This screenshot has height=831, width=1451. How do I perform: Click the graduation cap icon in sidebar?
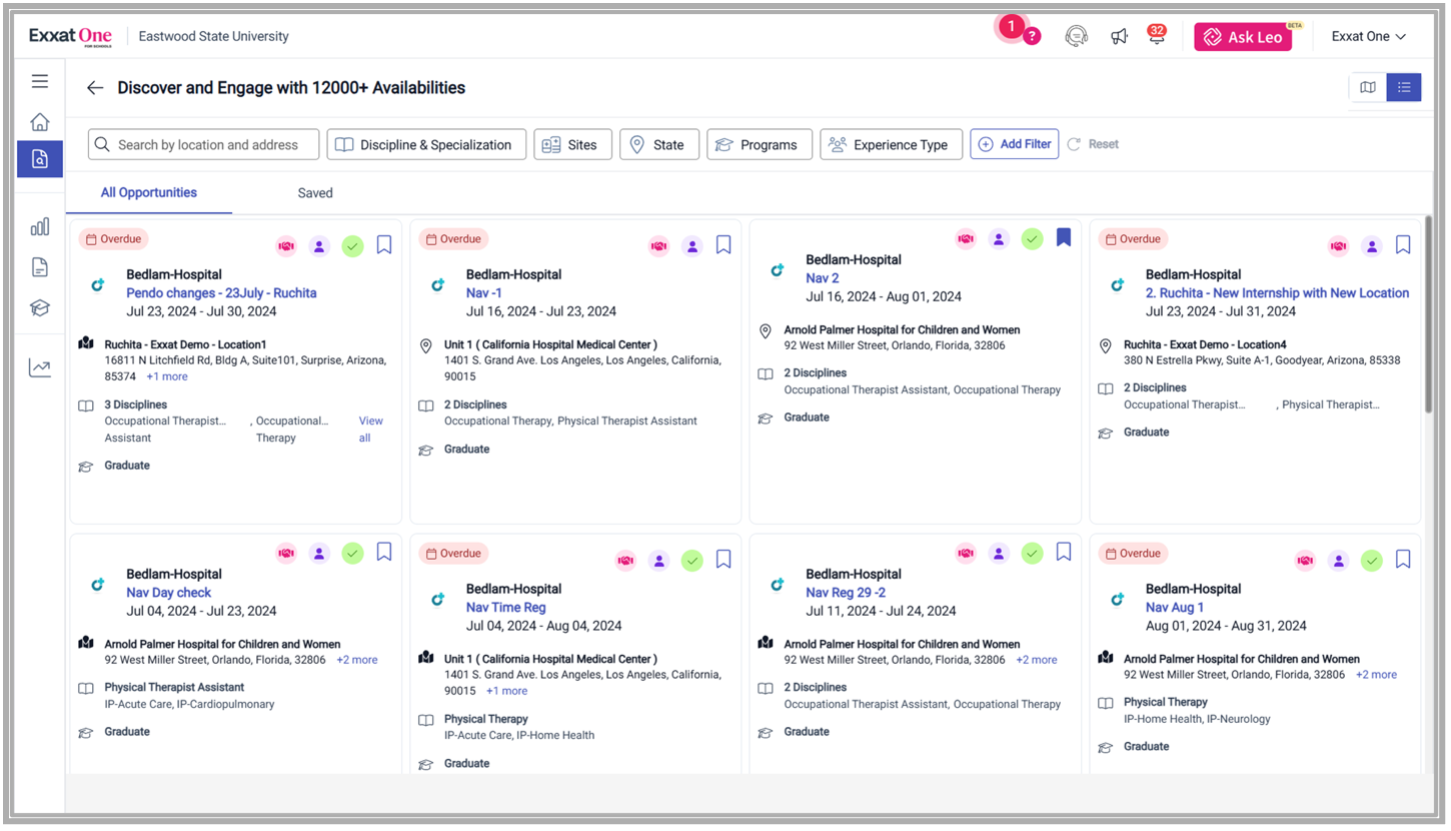coord(39,308)
